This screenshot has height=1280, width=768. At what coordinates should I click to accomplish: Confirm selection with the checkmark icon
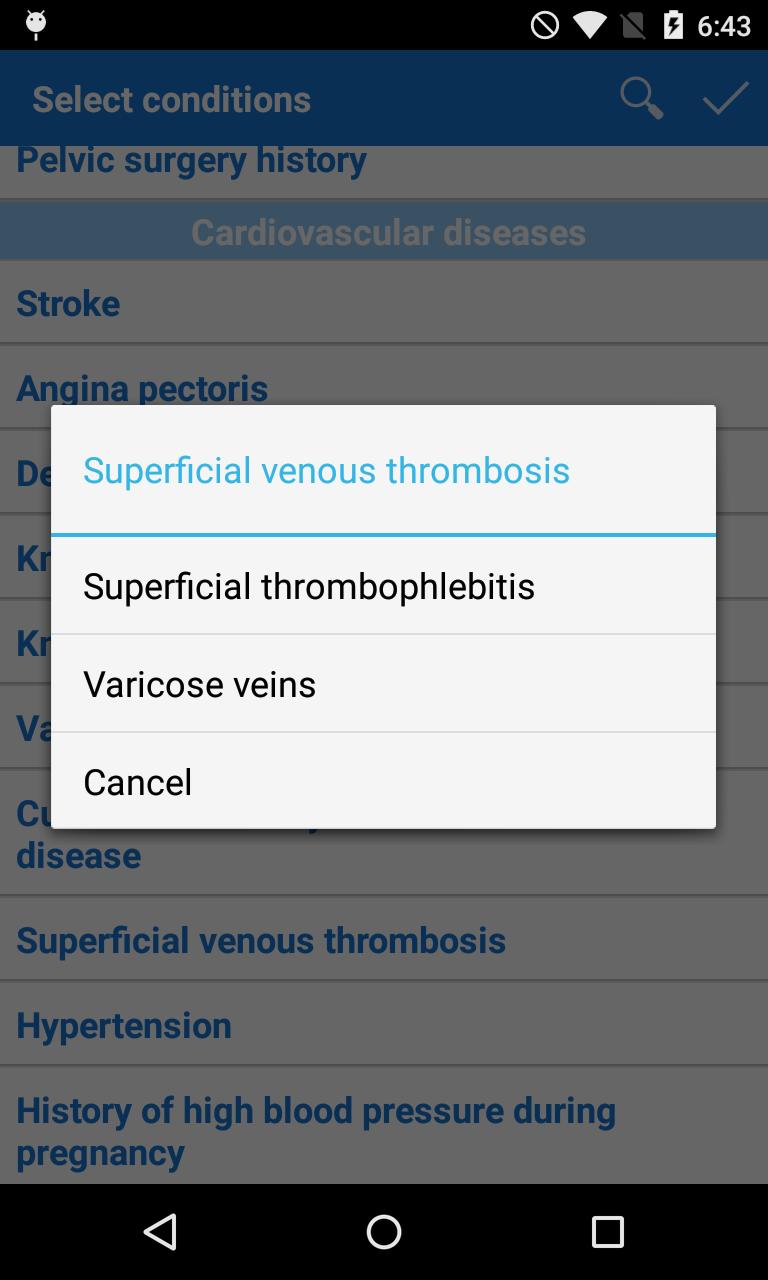point(725,98)
